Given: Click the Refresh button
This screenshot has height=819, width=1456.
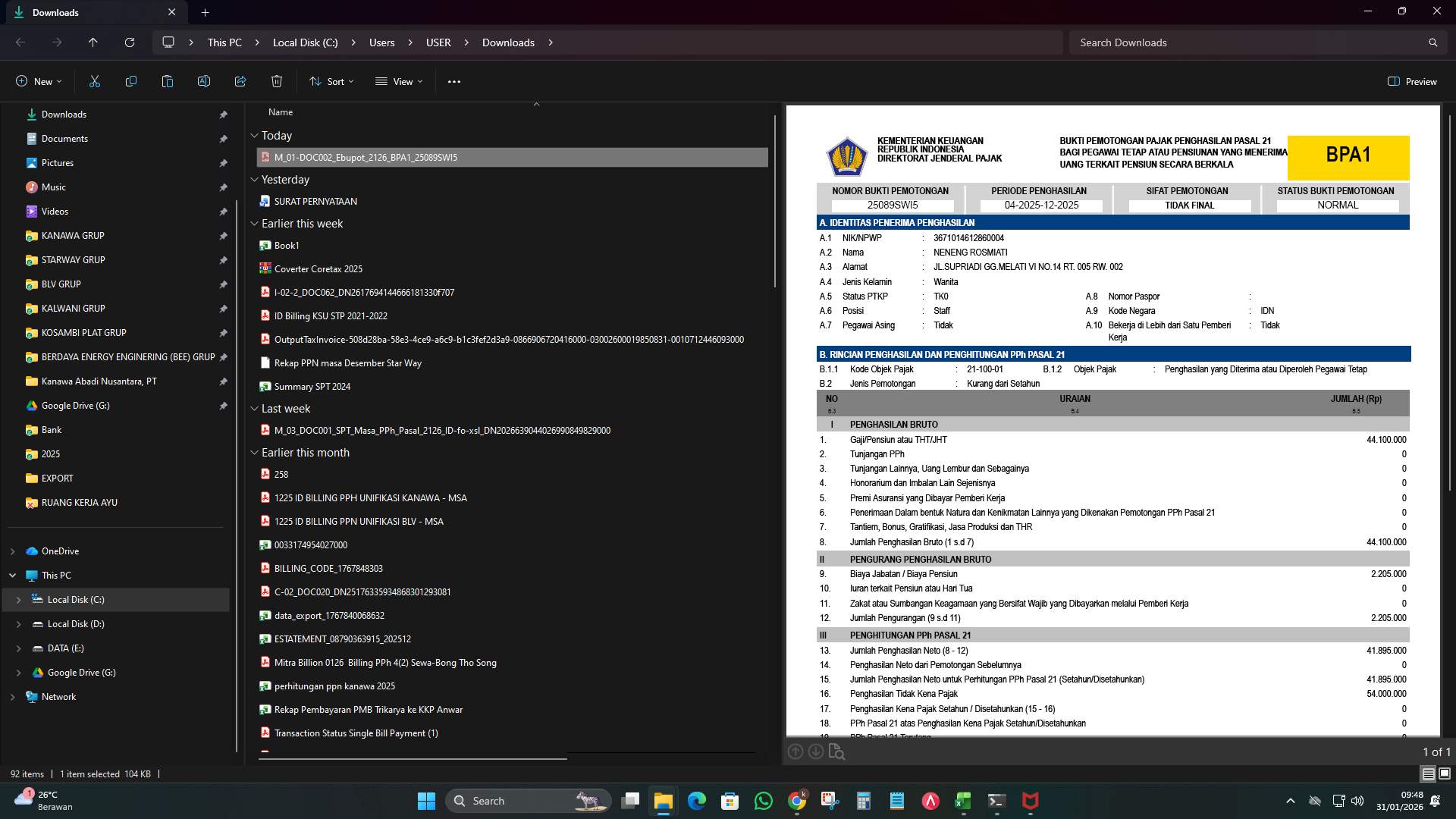Looking at the screenshot, I should (129, 42).
